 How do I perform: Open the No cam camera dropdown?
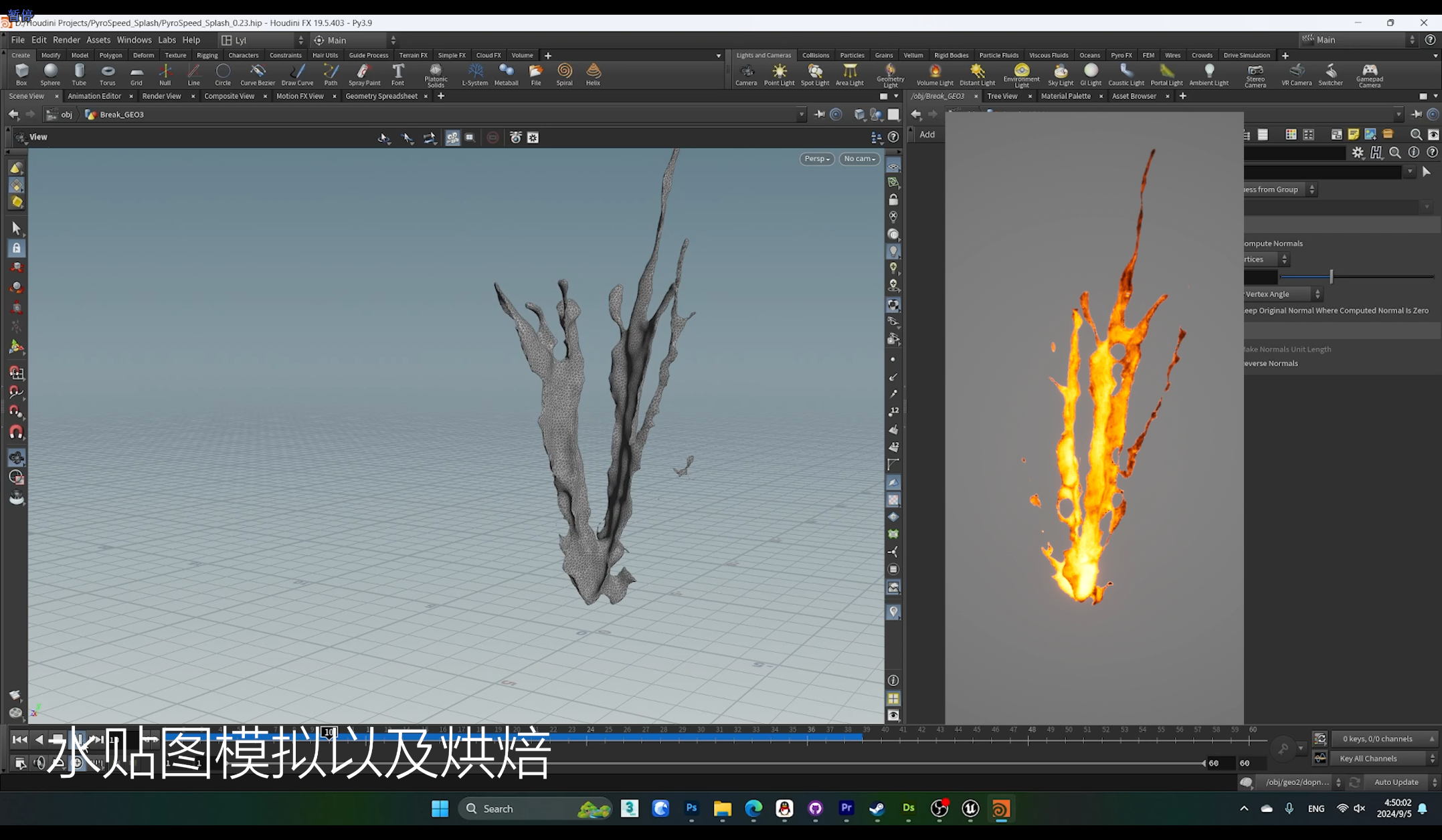click(859, 159)
